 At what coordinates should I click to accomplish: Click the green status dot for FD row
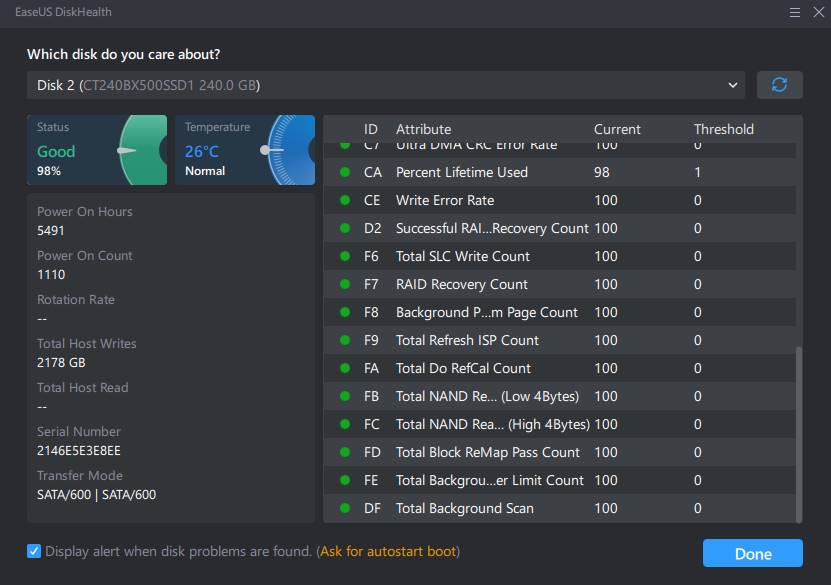coord(345,452)
